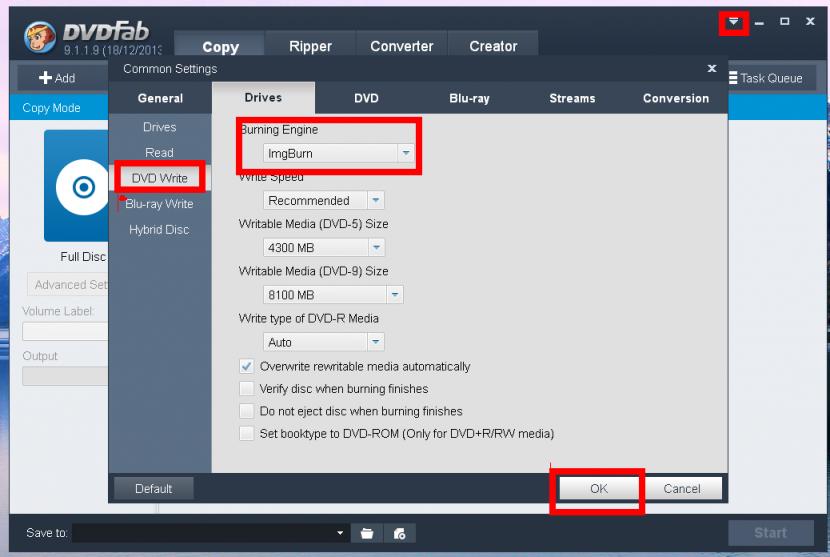Close the Common Settings dialog
This screenshot has height=557, width=830.
pos(712,68)
